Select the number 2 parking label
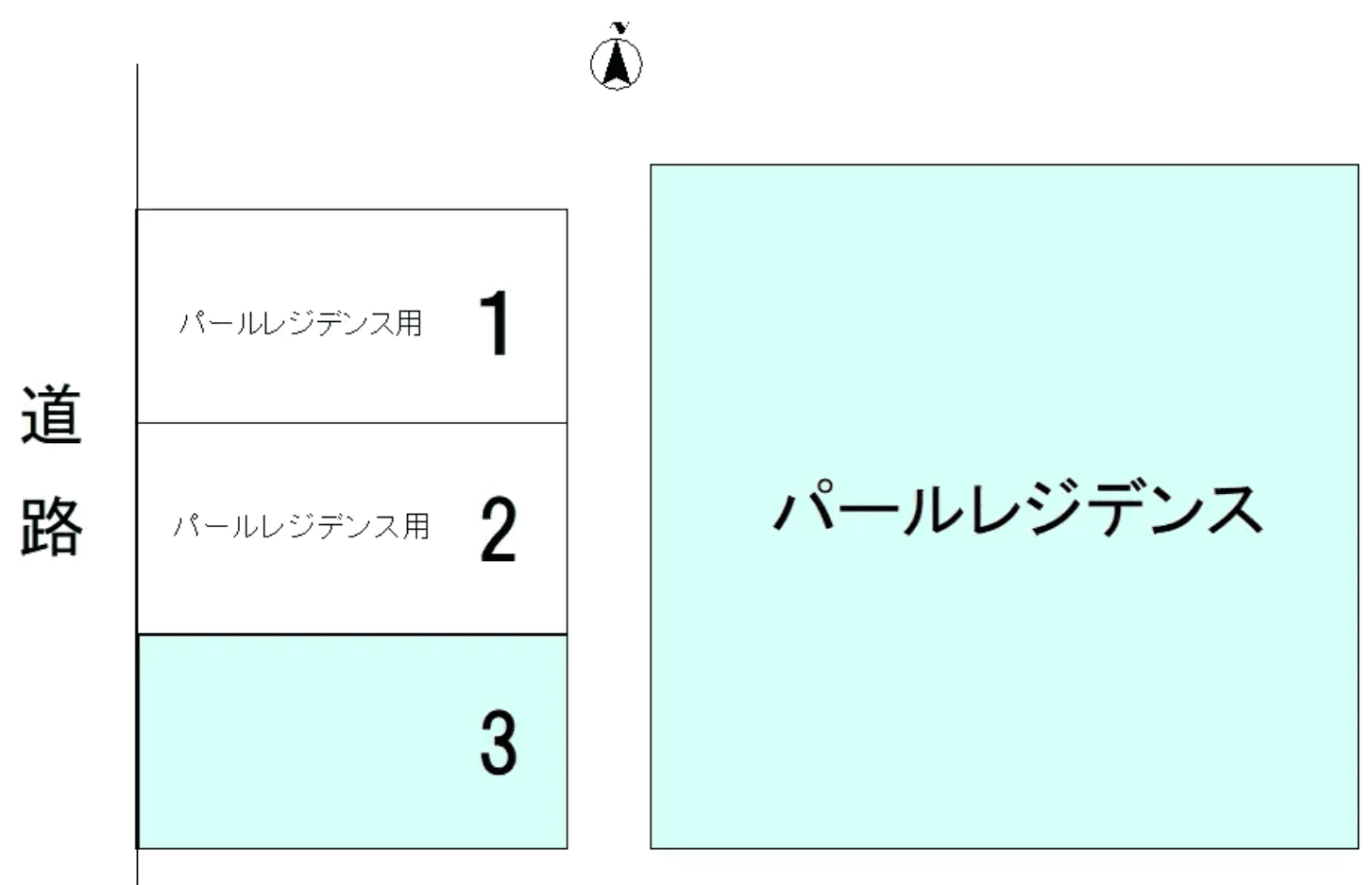Screen dimensions: 1372x885 pos(498,529)
